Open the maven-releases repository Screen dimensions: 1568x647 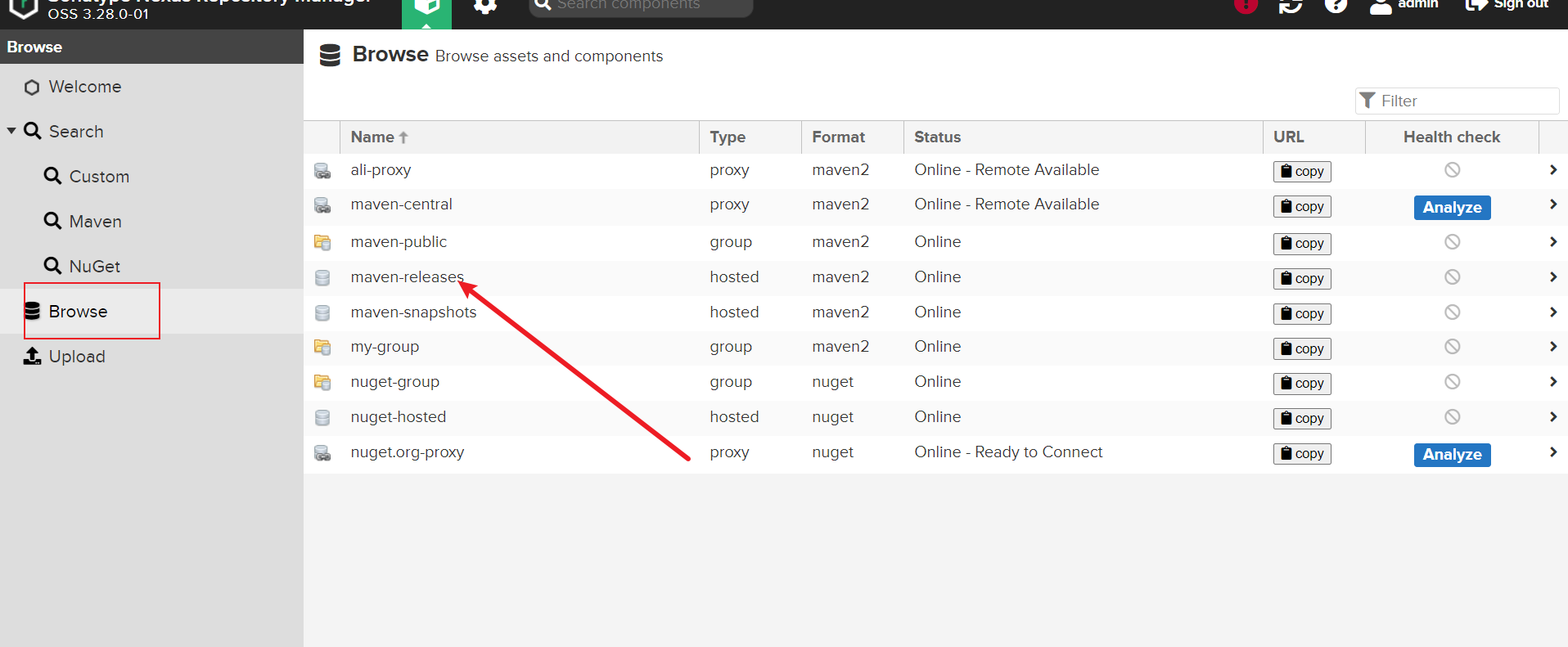click(x=407, y=277)
